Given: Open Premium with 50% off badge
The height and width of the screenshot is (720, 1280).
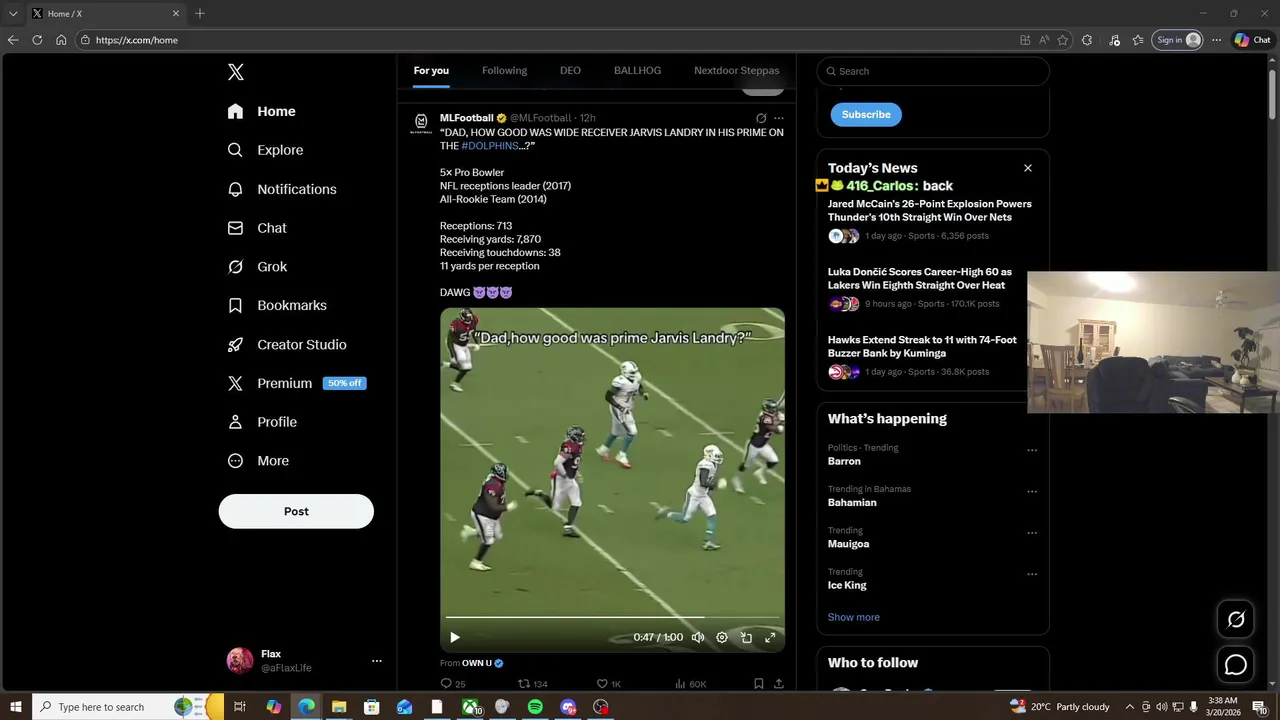Looking at the screenshot, I should point(297,383).
